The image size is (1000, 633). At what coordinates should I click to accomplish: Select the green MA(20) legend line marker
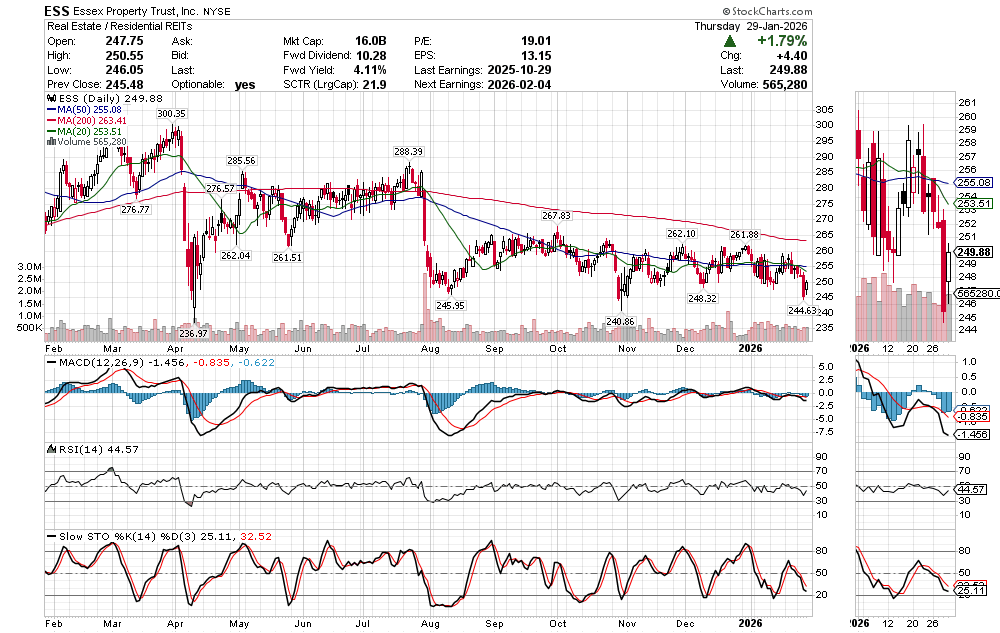tap(53, 131)
